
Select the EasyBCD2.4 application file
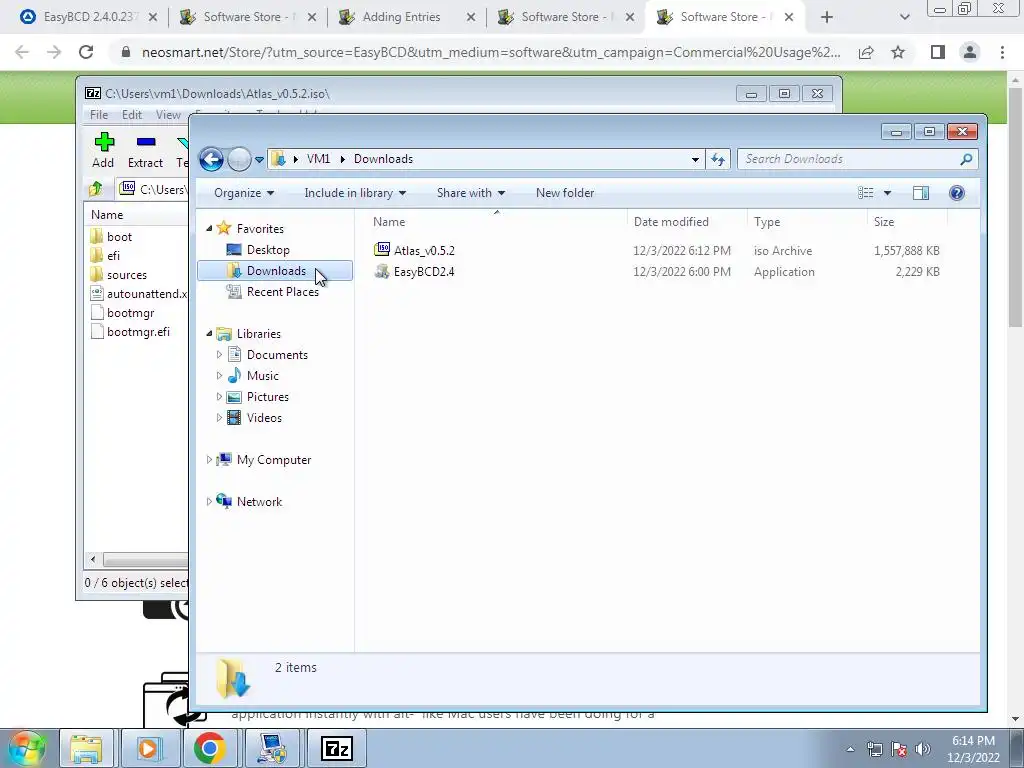[424, 272]
